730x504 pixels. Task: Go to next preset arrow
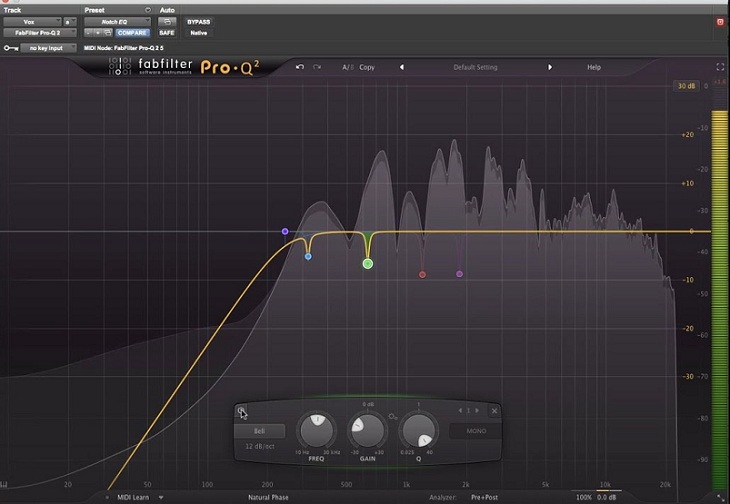(x=550, y=67)
